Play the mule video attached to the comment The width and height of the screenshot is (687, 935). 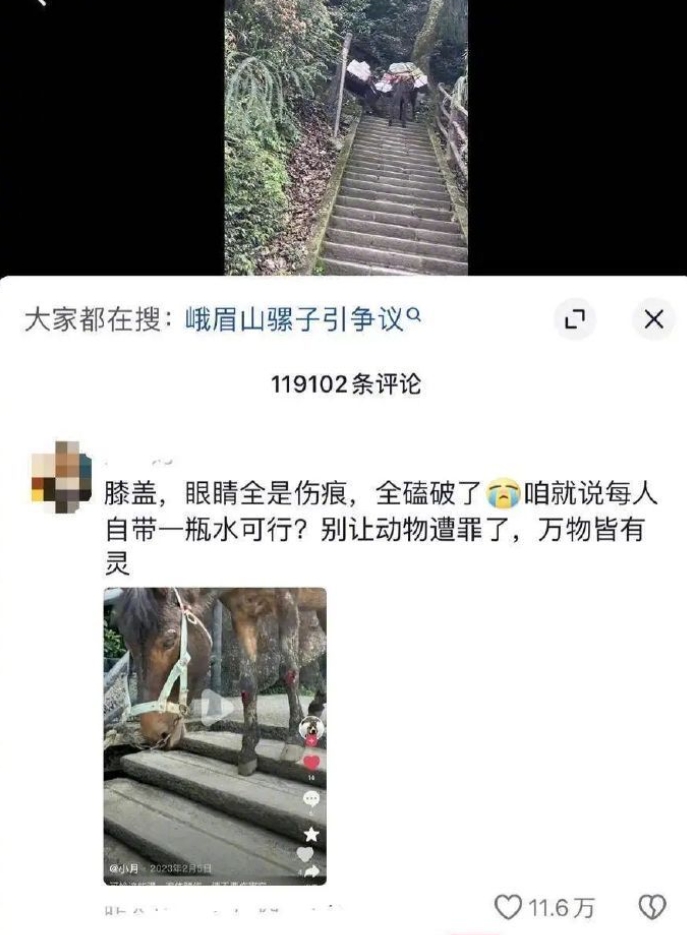click(215, 736)
